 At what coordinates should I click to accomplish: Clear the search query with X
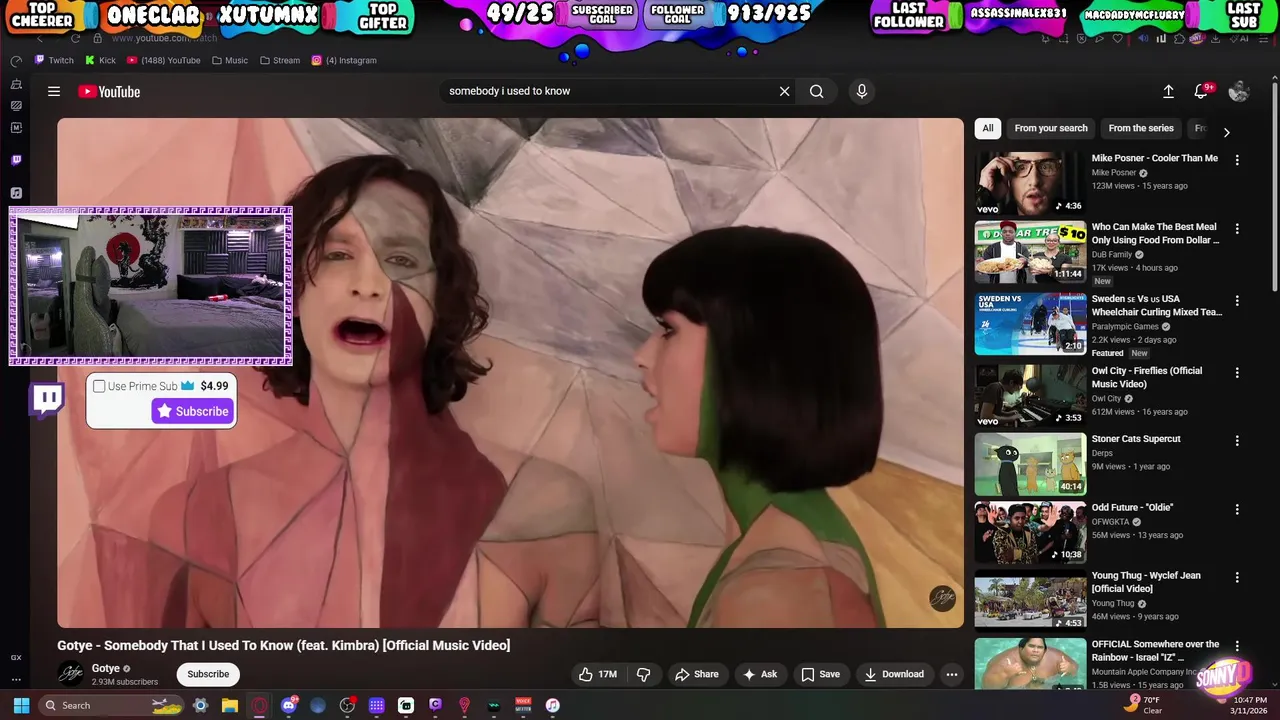(x=784, y=91)
